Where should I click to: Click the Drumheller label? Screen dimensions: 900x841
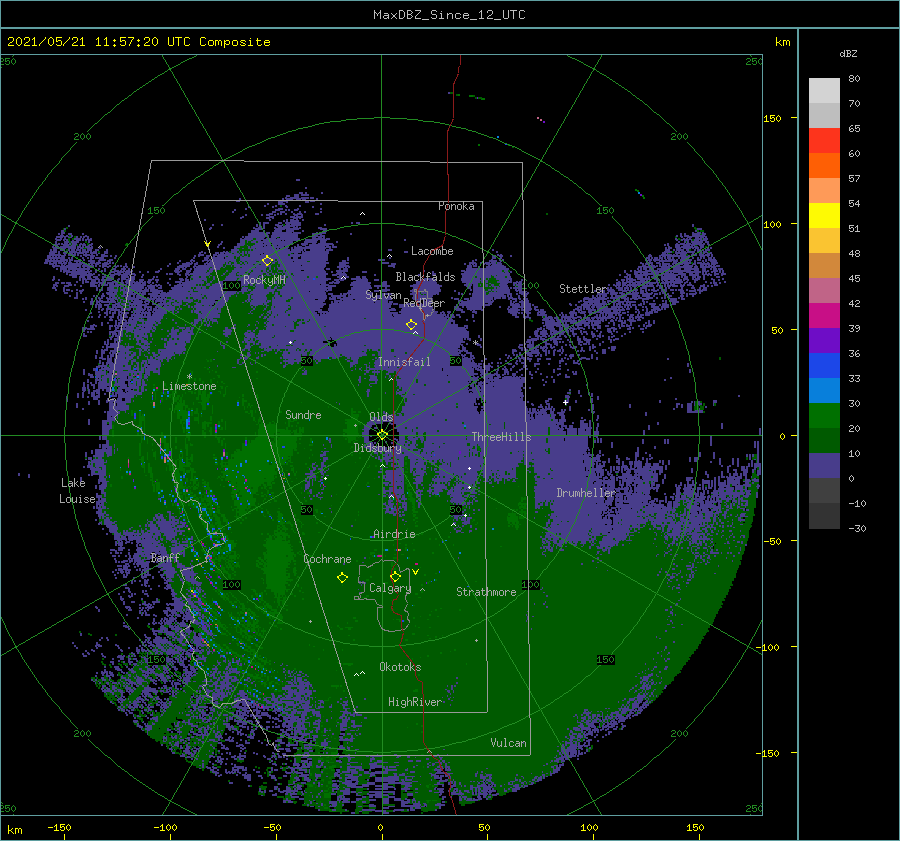tap(586, 493)
